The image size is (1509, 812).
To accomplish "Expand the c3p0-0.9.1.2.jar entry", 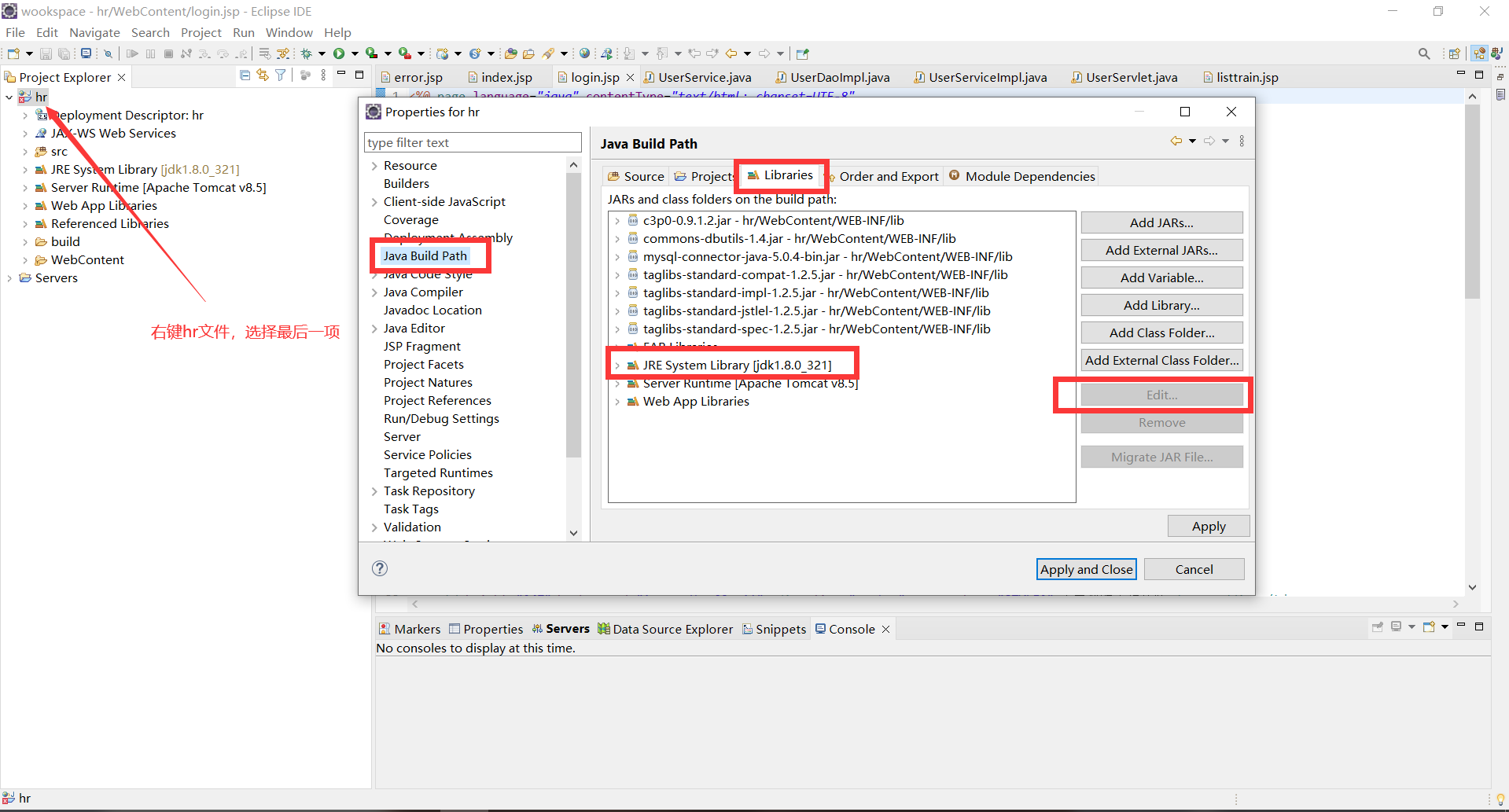I will [x=617, y=221].
